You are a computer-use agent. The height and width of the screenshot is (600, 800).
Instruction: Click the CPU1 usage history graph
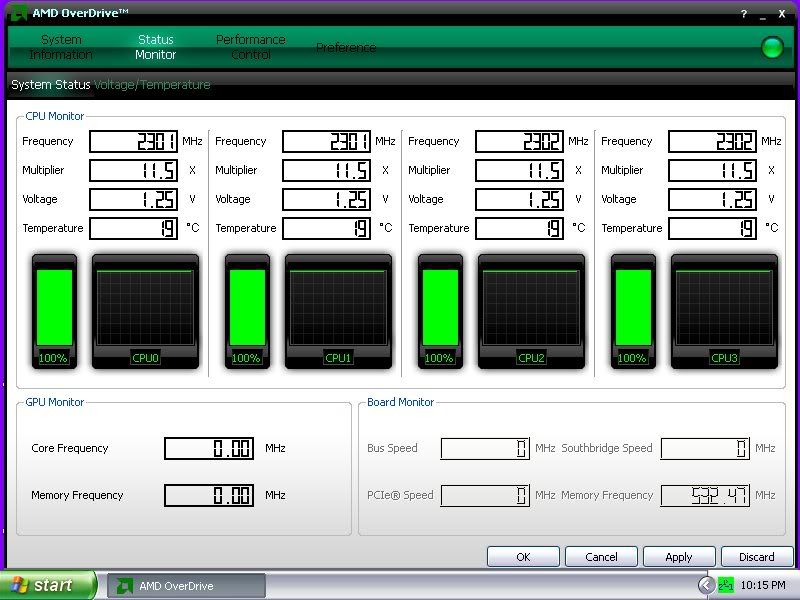[x=338, y=311]
